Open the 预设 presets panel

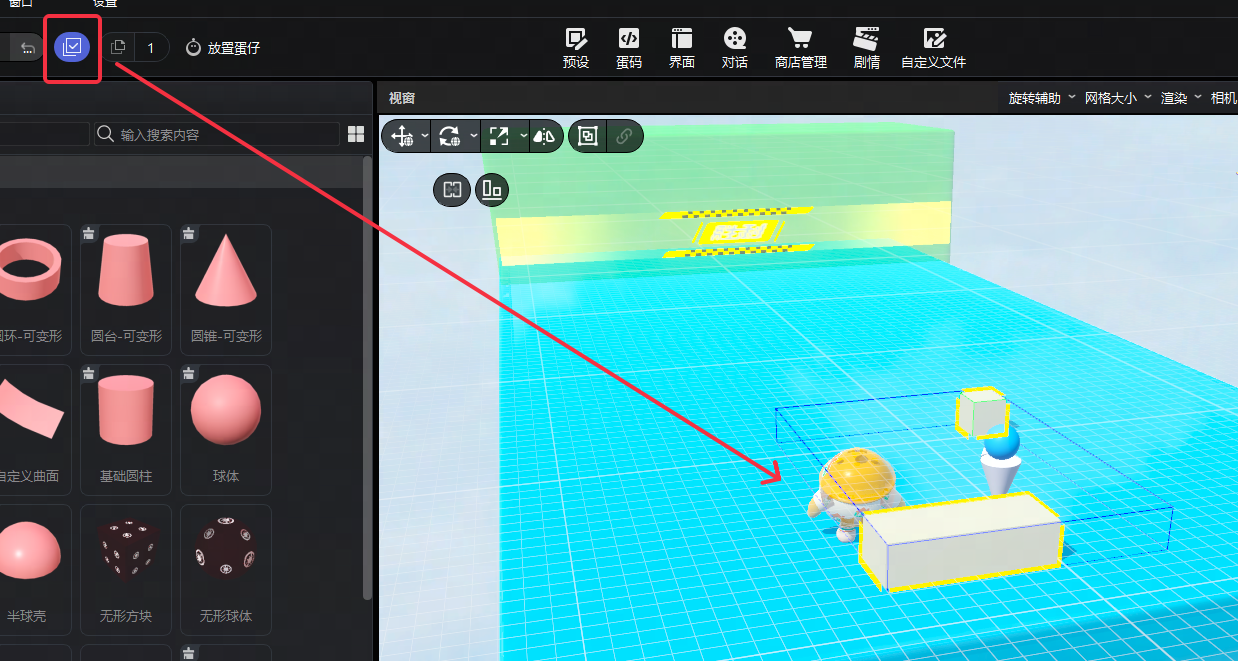click(x=576, y=48)
